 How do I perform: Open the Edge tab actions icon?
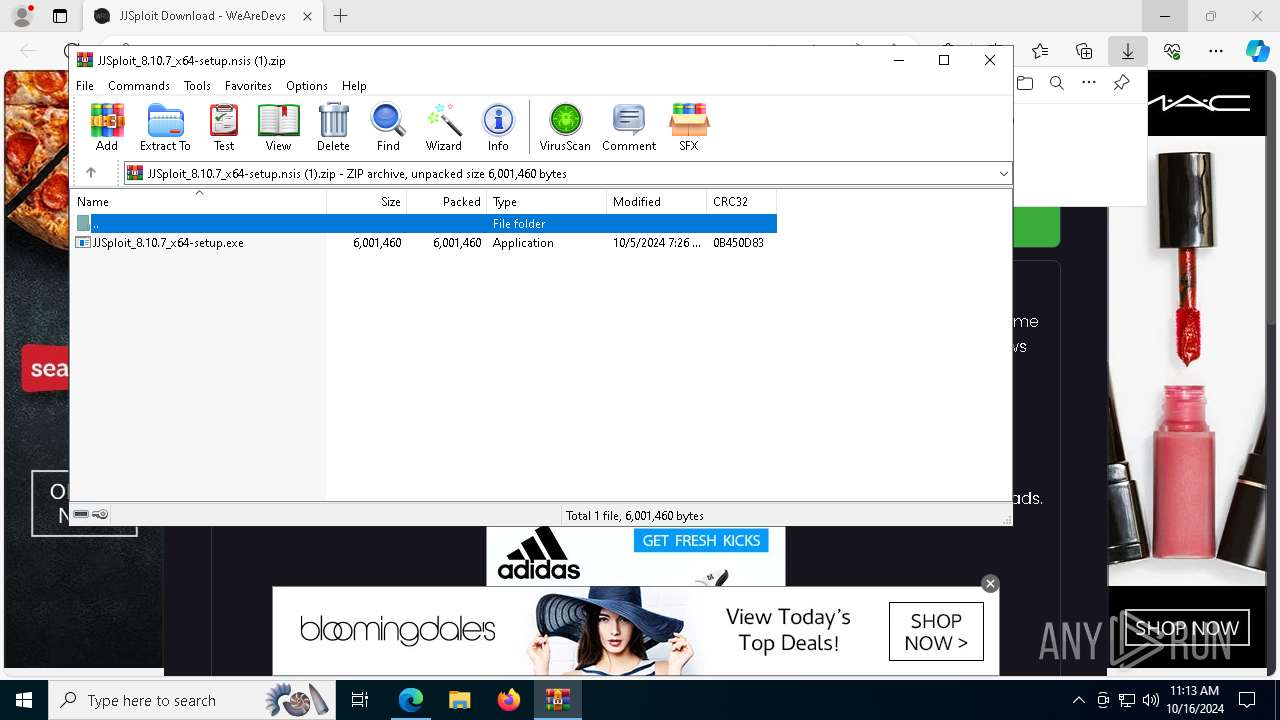[60, 16]
